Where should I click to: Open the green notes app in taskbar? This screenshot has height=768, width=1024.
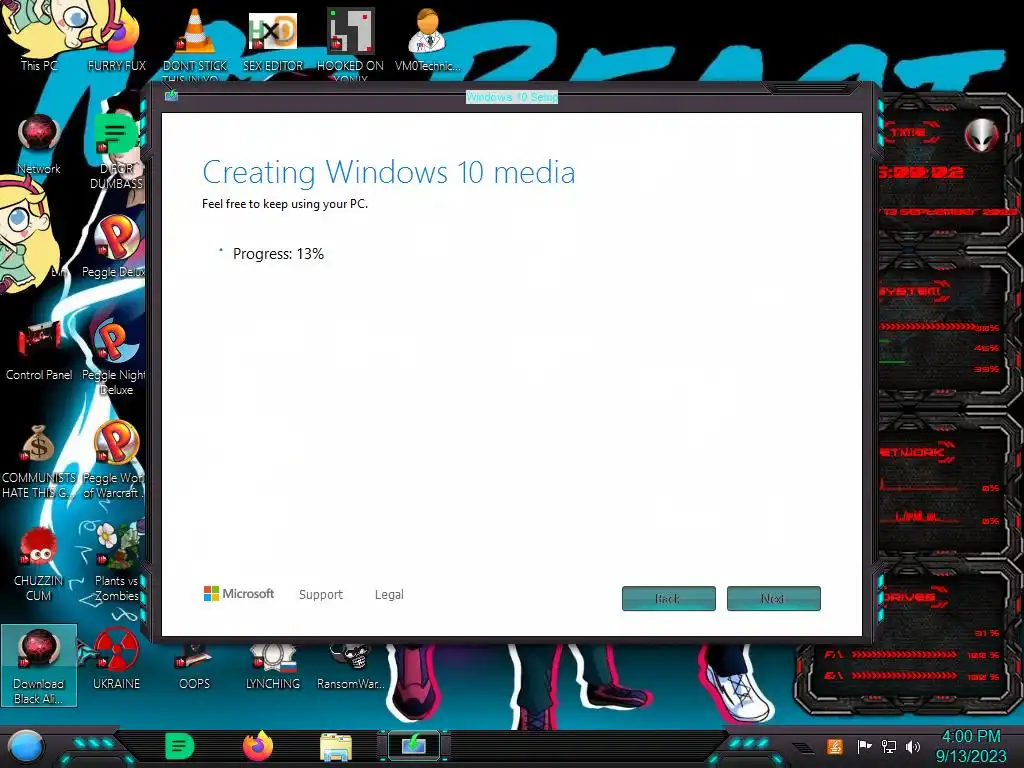(x=180, y=746)
